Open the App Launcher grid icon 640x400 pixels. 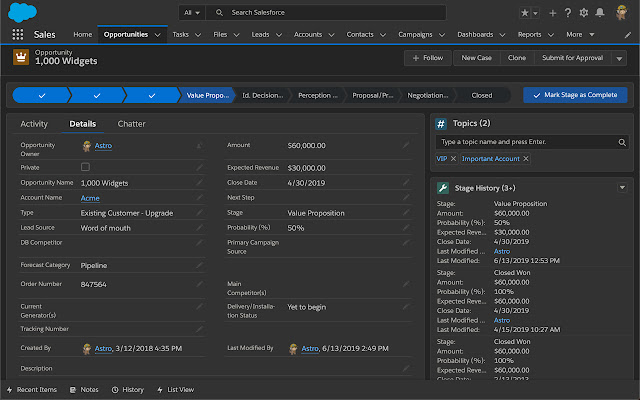coord(18,34)
